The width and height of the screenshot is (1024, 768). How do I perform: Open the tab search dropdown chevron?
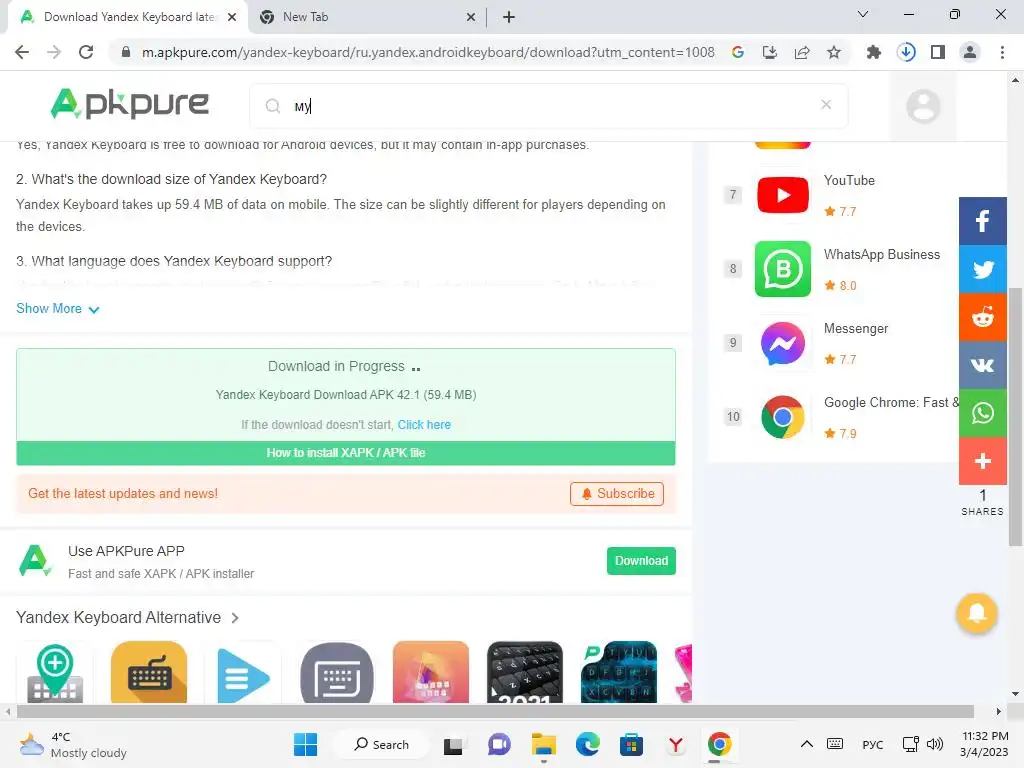[x=863, y=14]
